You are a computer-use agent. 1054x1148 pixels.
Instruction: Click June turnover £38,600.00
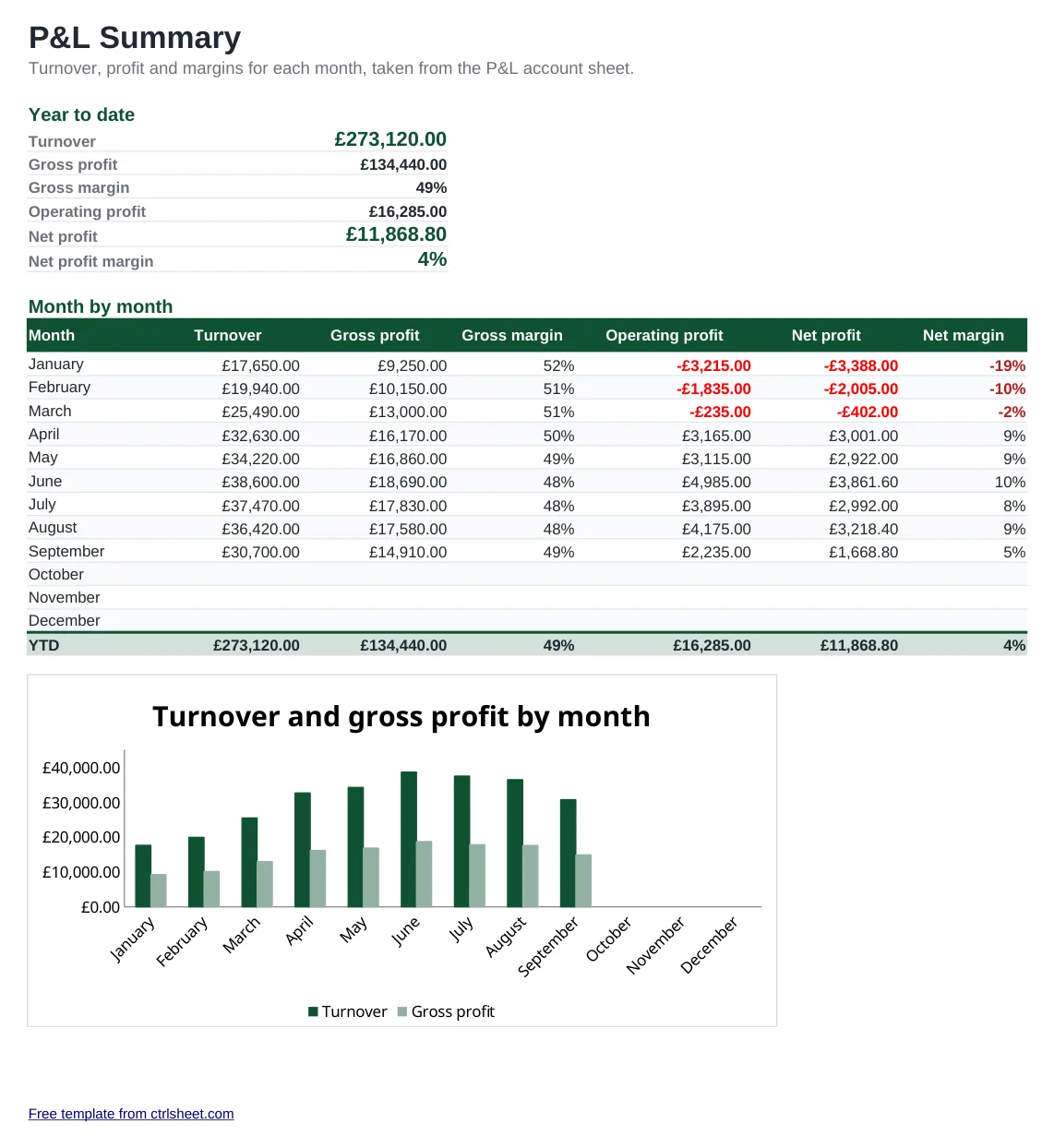(260, 482)
